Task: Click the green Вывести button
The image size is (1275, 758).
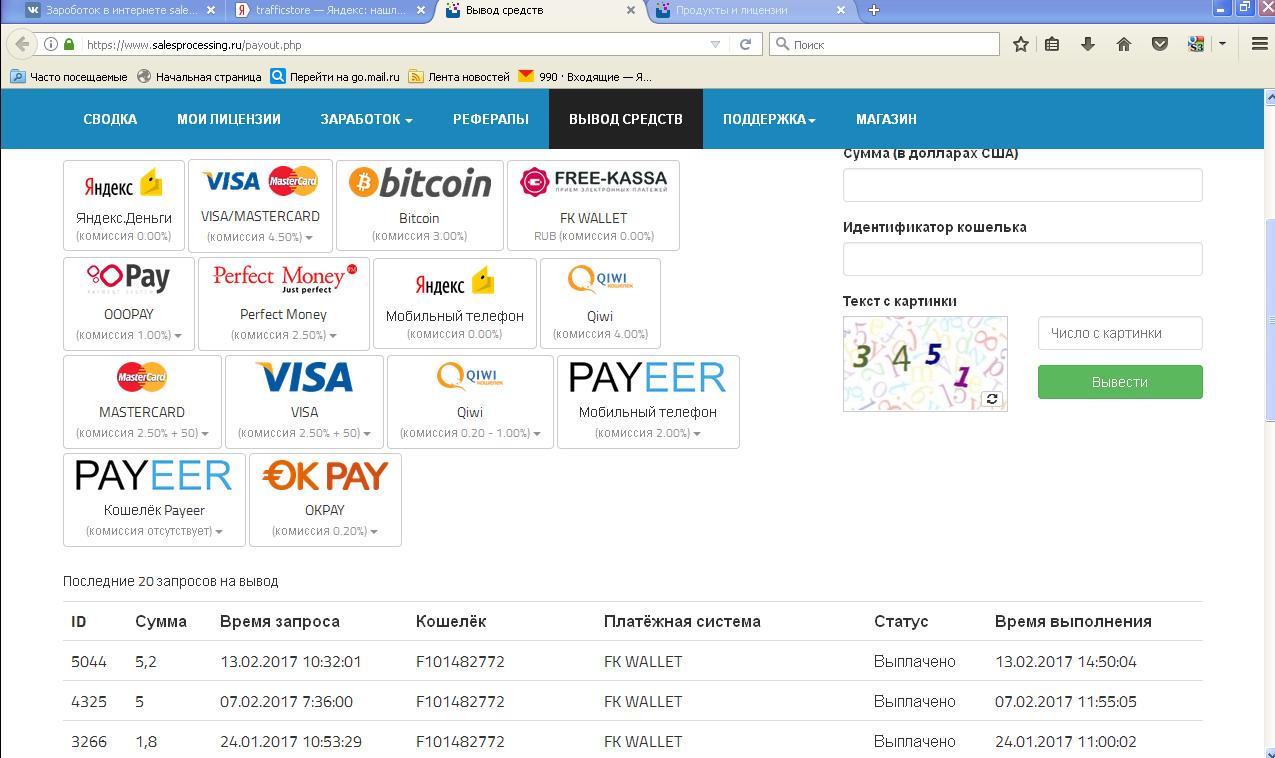Action: (1120, 382)
